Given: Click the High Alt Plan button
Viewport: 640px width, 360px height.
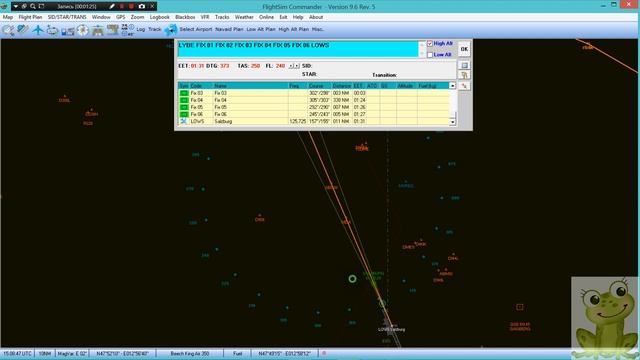Looking at the screenshot, I should pos(293,29).
